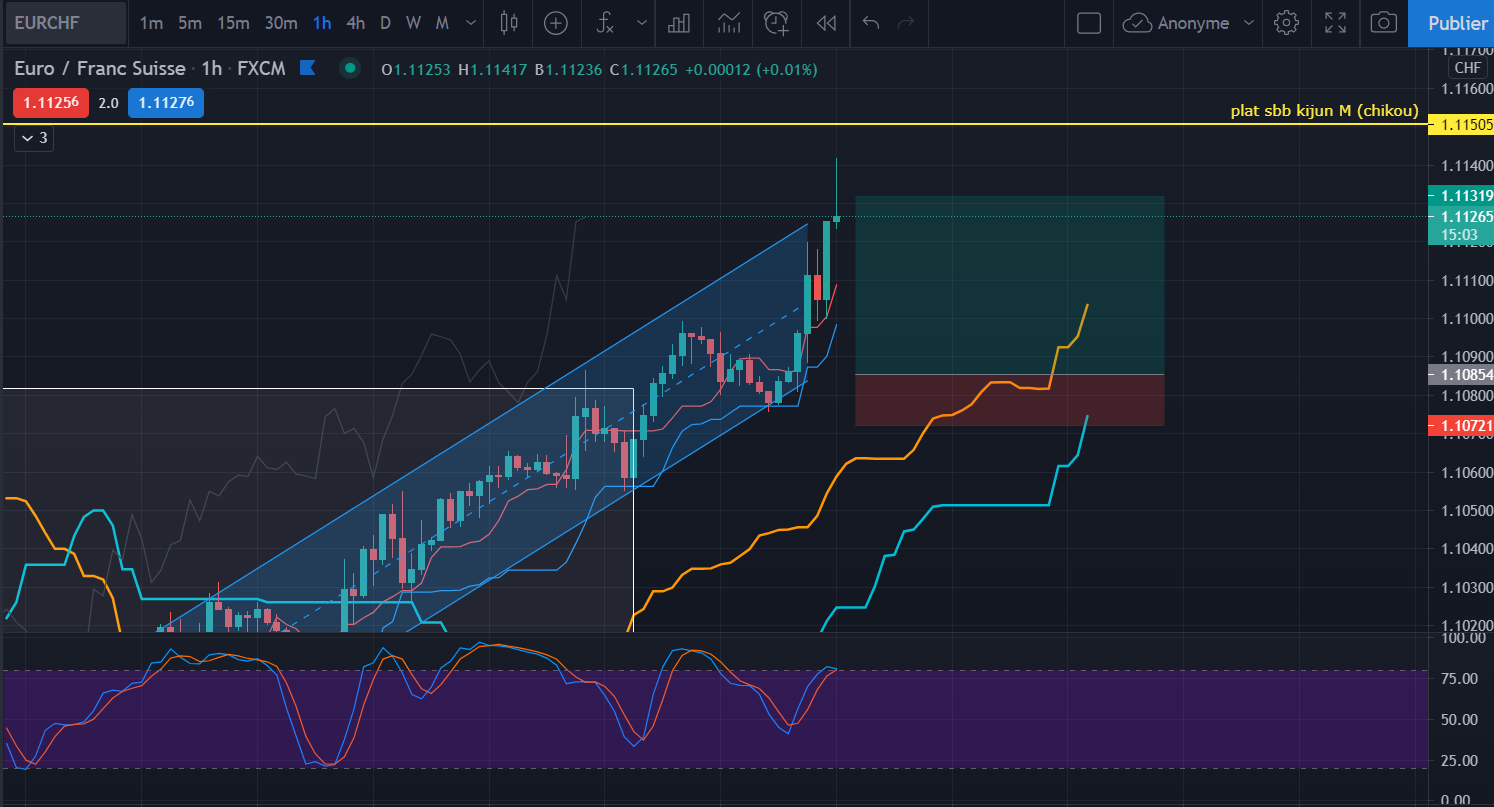The image size is (1494, 807).
Task: Open the dropdown arrow next to Anonyme
Action: pyautogui.click(x=1248, y=23)
